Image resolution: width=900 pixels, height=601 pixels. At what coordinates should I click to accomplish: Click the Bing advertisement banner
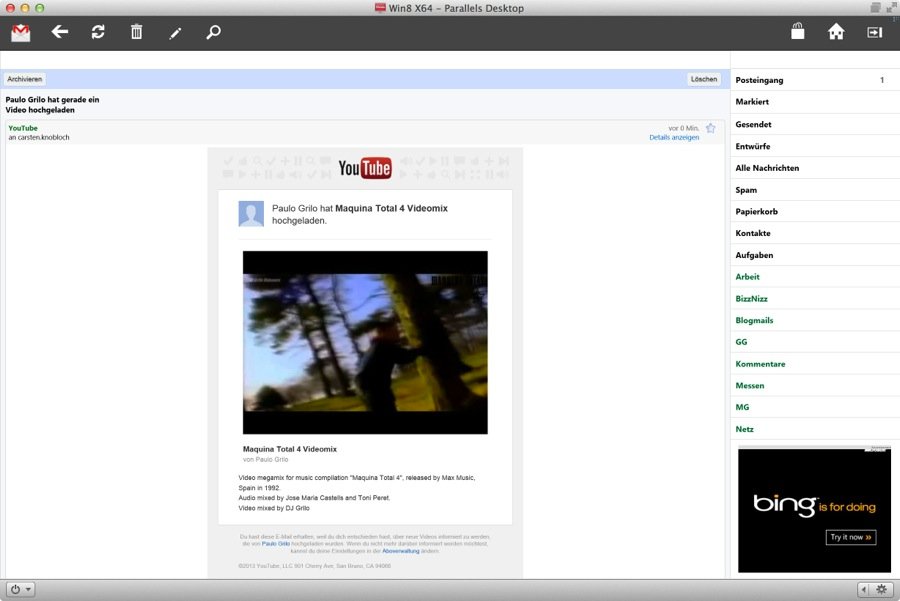[814, 510]
